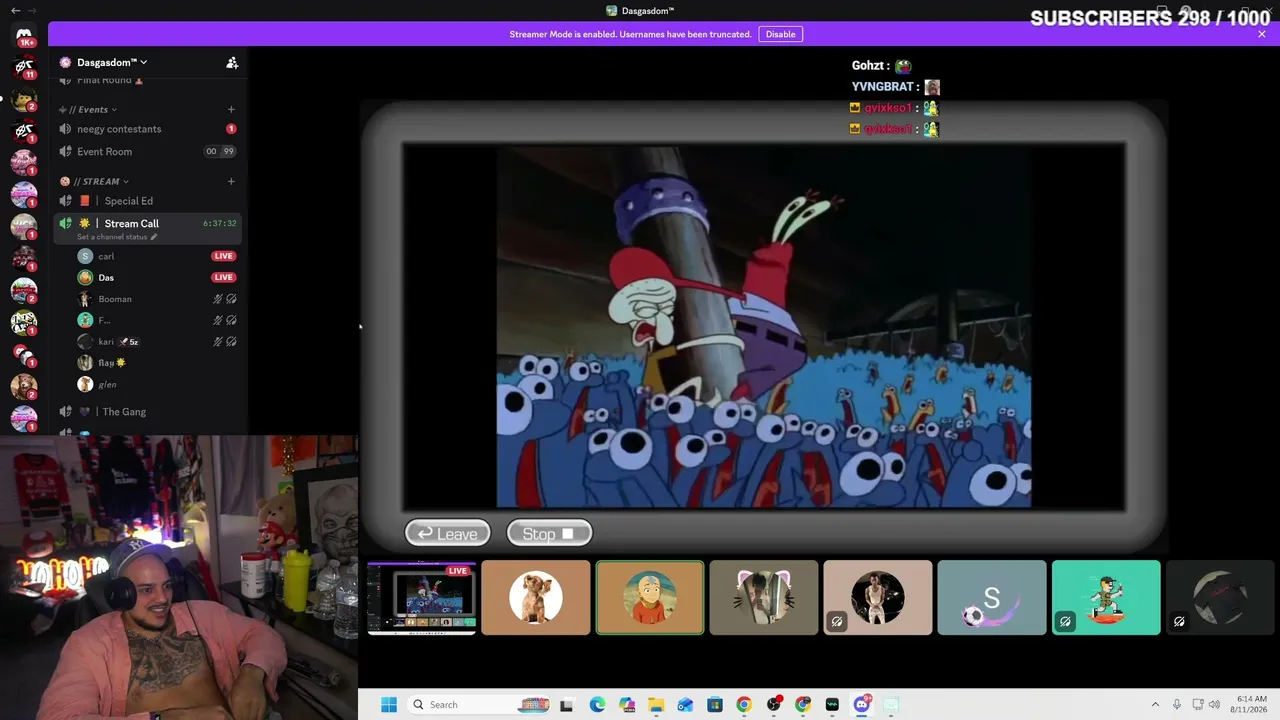
Task: Disable Streamer Mode via banner button
Action: pos(780,34)
